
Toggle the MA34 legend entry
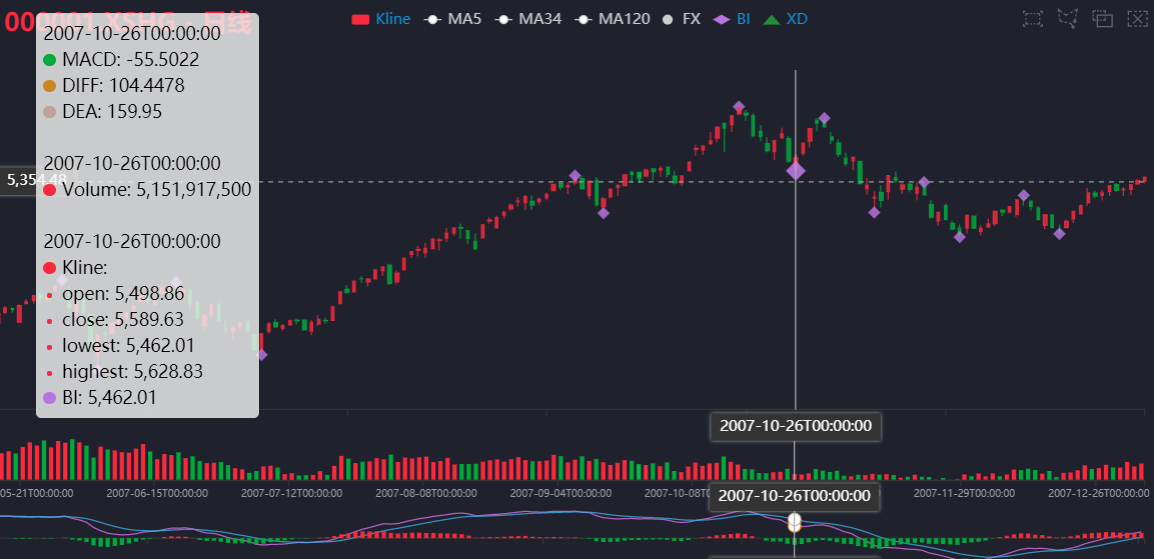coord(528,19)
